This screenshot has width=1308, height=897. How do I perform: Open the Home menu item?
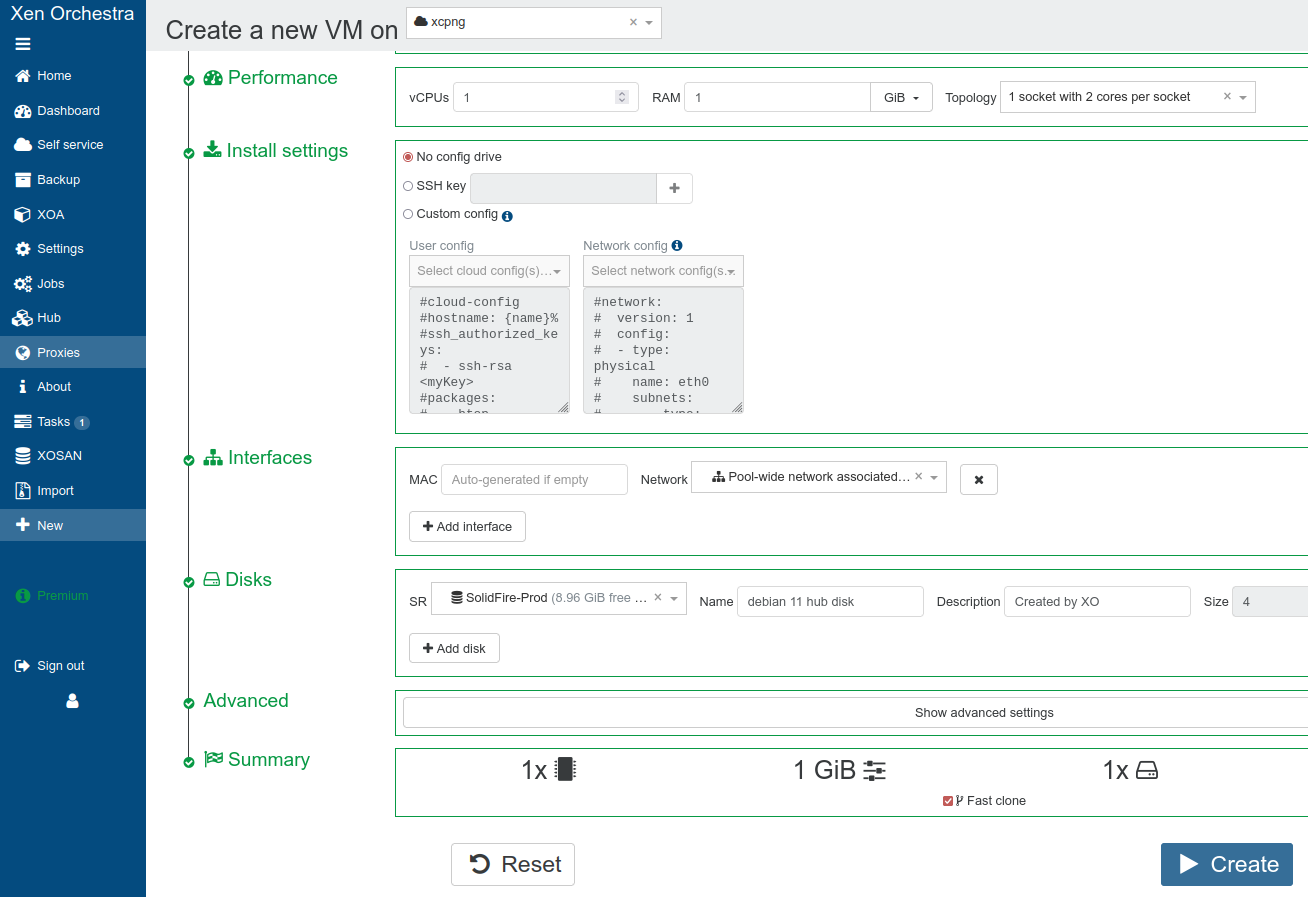pyautogui.click(x=73, y=76)
